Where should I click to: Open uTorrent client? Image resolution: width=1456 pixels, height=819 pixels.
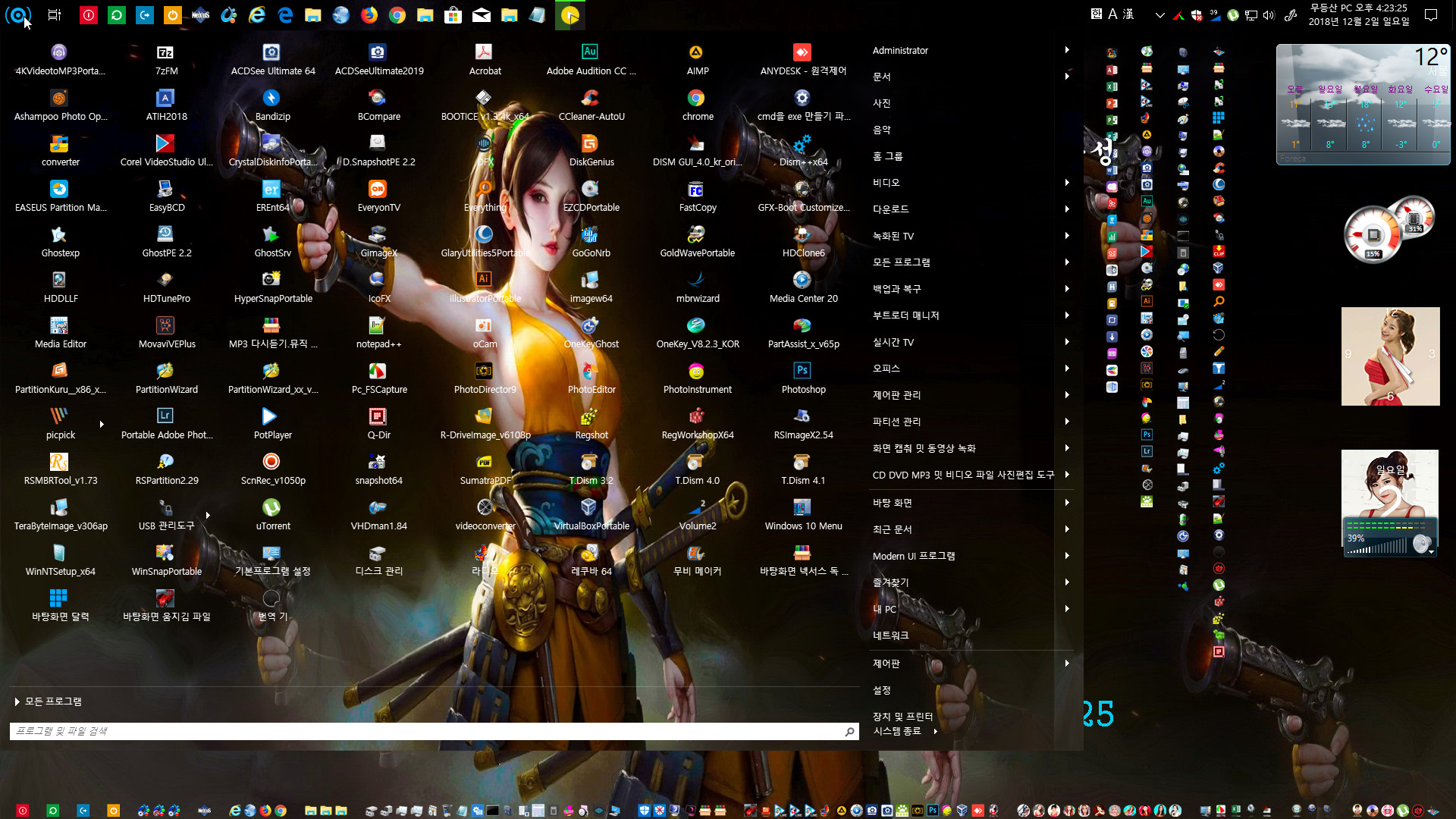pos(272,514)
